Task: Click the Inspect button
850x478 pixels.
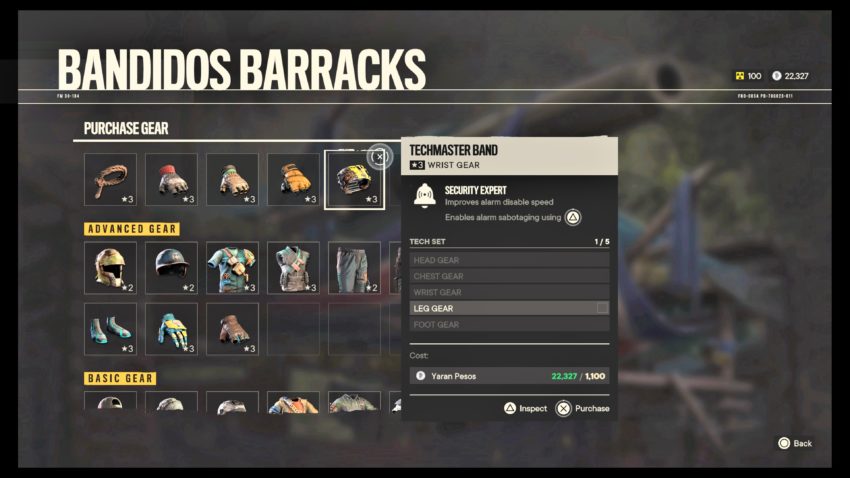Action: pyautogui.click(x=525, y=409)
